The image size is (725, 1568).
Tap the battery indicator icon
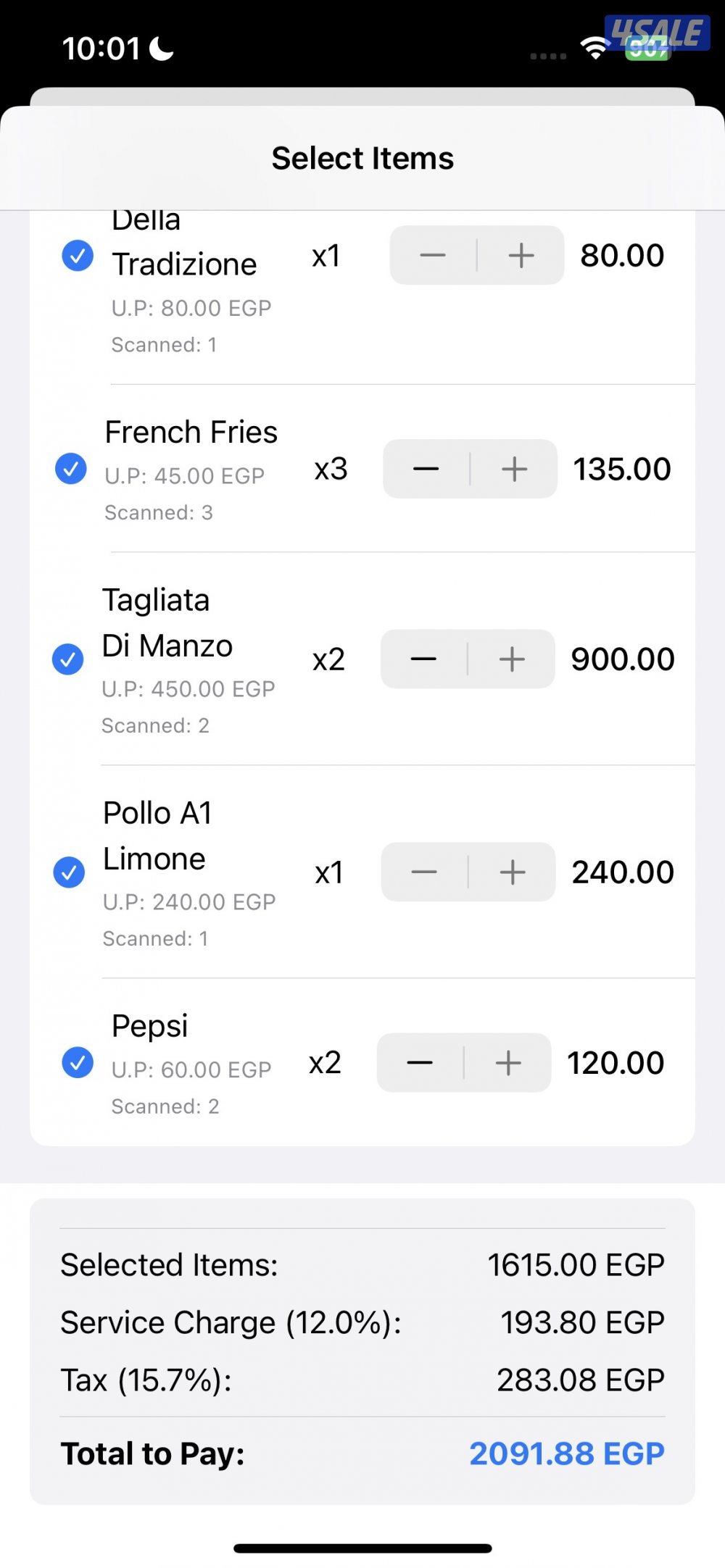[647, 48]
